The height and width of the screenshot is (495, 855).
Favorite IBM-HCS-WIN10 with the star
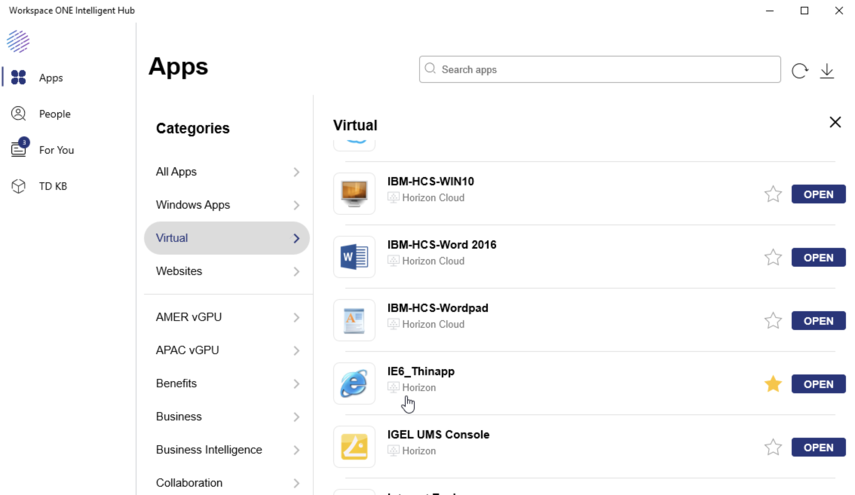point(773,194)
